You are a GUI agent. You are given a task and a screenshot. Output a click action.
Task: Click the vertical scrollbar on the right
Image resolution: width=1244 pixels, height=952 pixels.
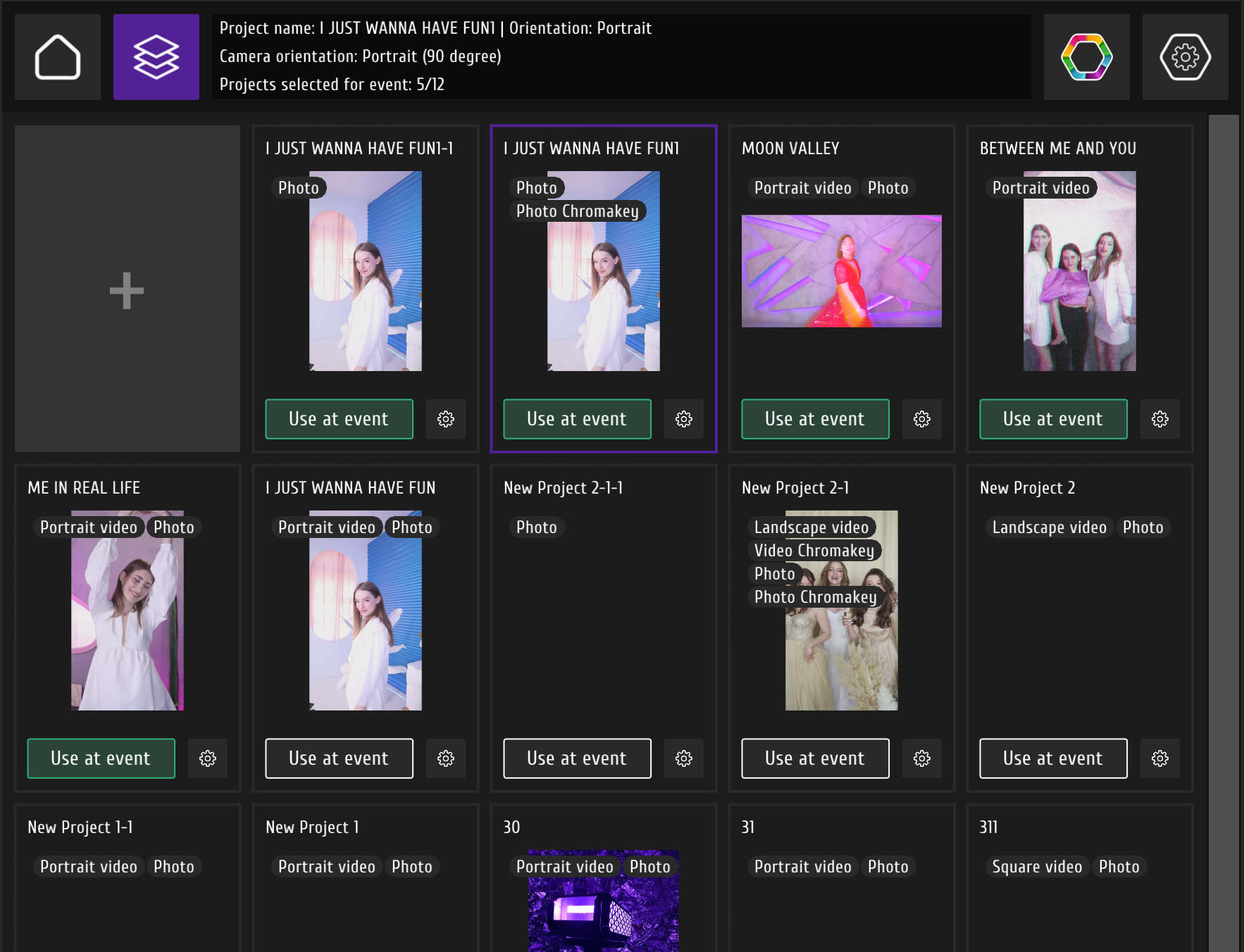coord(1224,533)
